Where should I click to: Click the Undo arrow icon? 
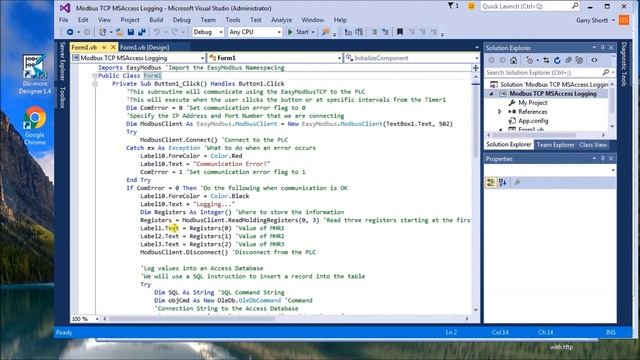click(x=157, y=32)
